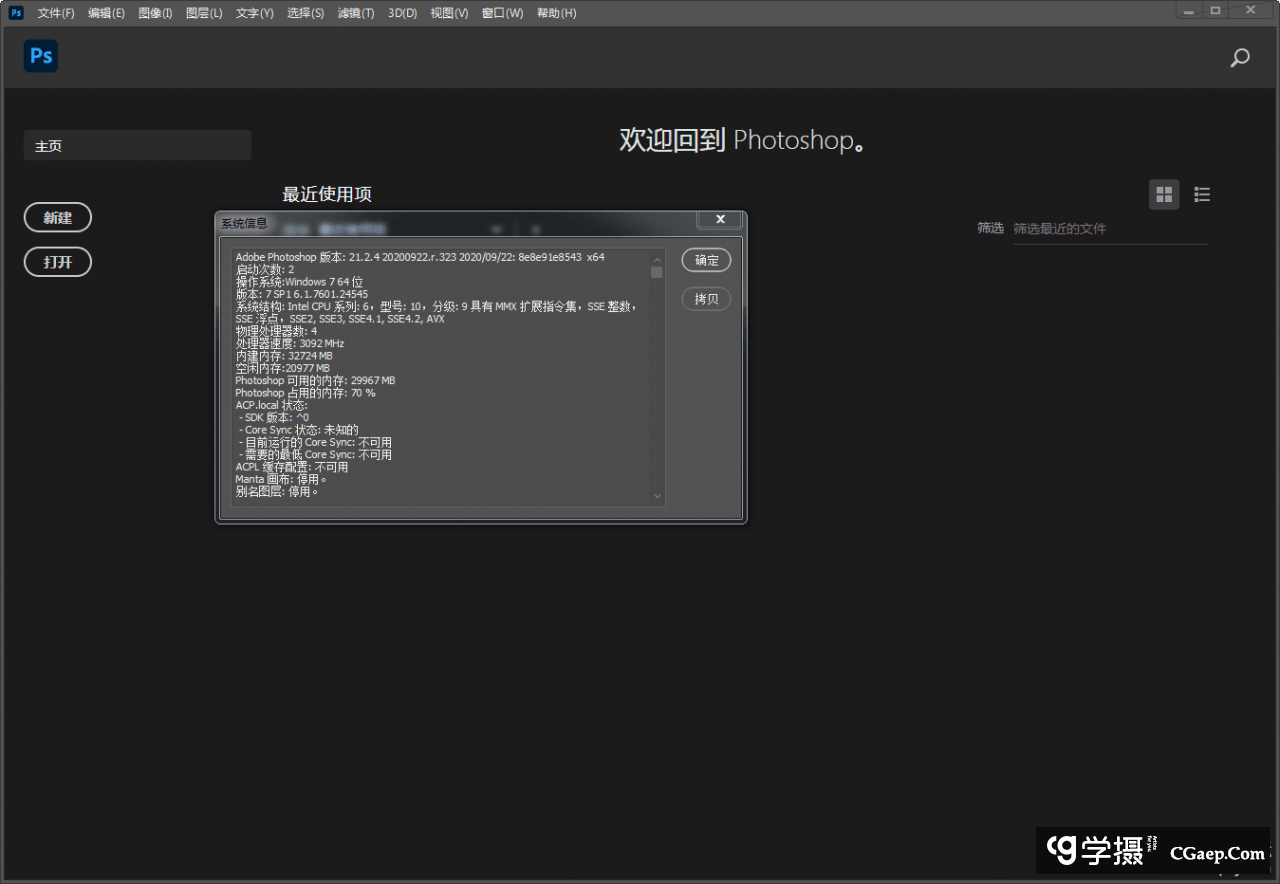Image resolution: width=1280 pixels, height=884 pixels.
Task: Open the 帮助(H) menu
Action: coord(556,13)
